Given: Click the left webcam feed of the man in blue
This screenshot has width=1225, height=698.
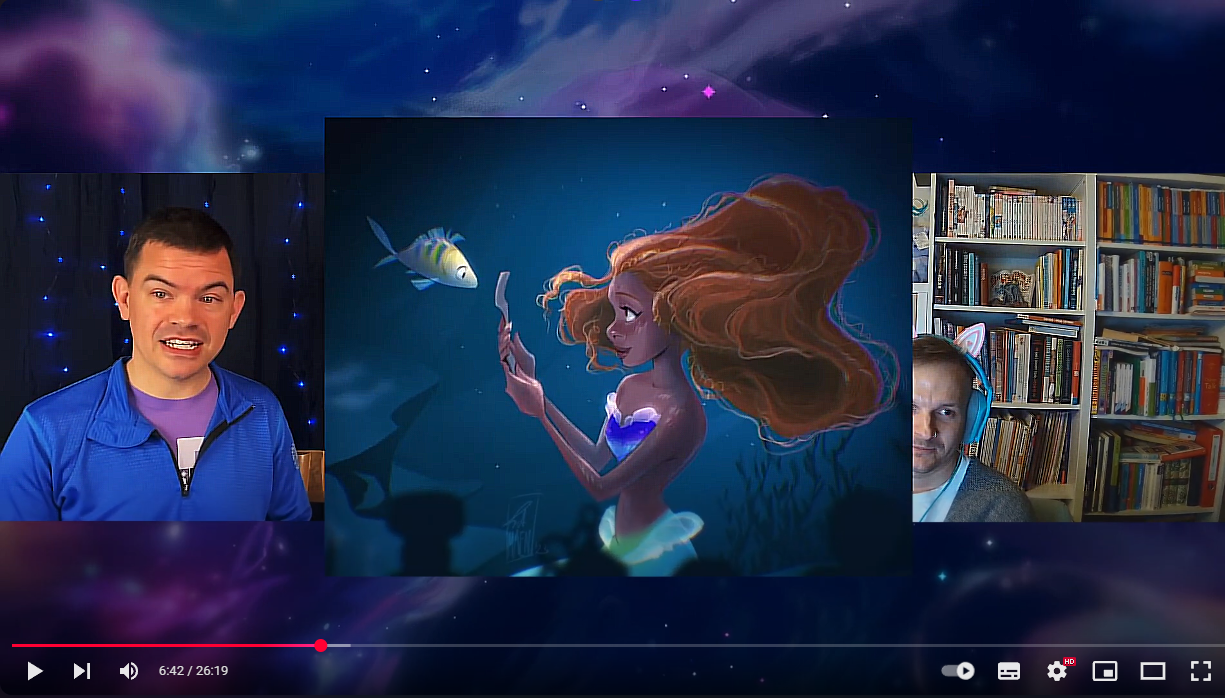Looking at the screenshot, I should point(162,347).
